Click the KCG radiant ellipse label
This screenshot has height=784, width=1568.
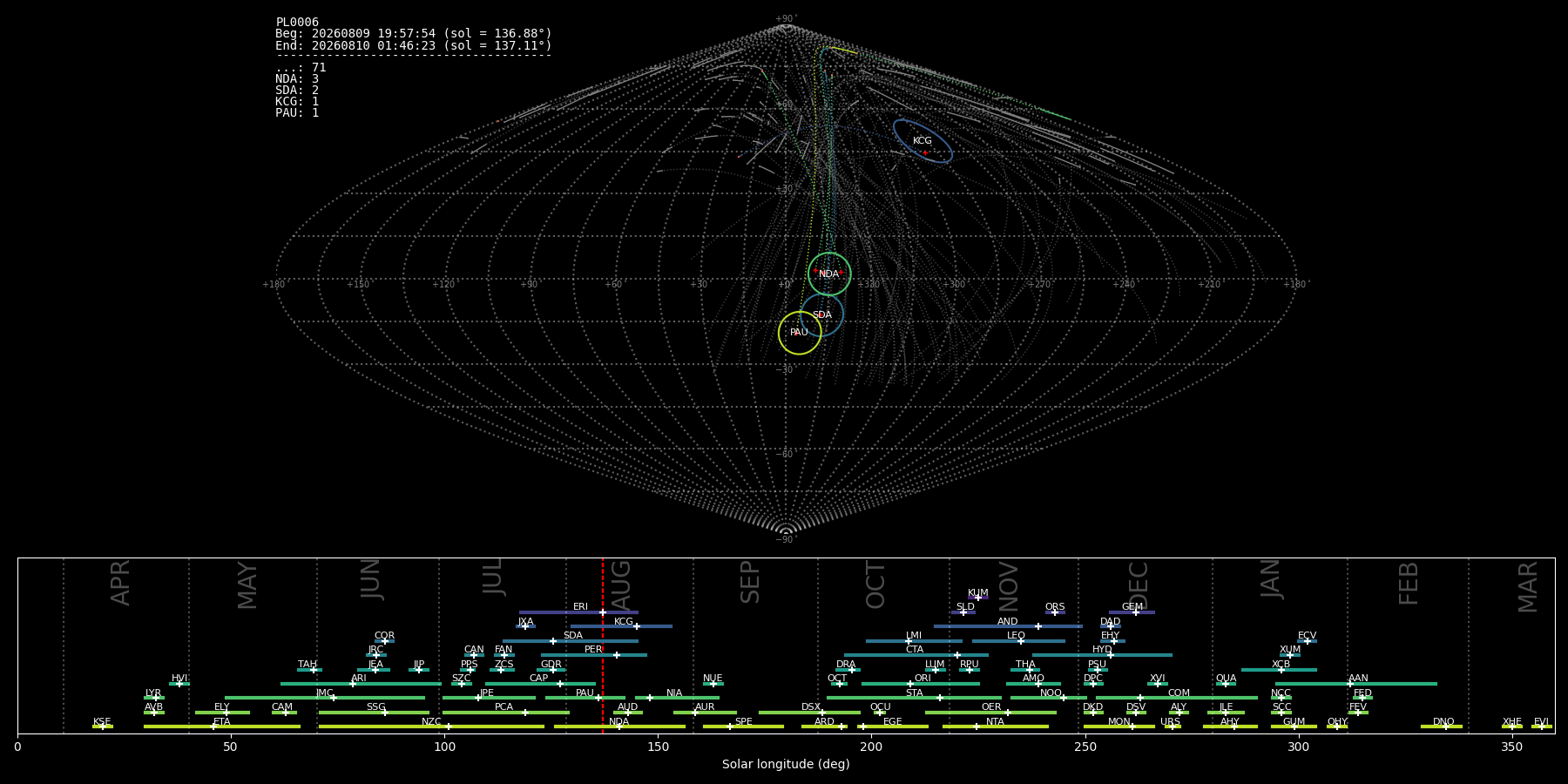[922, 141]
